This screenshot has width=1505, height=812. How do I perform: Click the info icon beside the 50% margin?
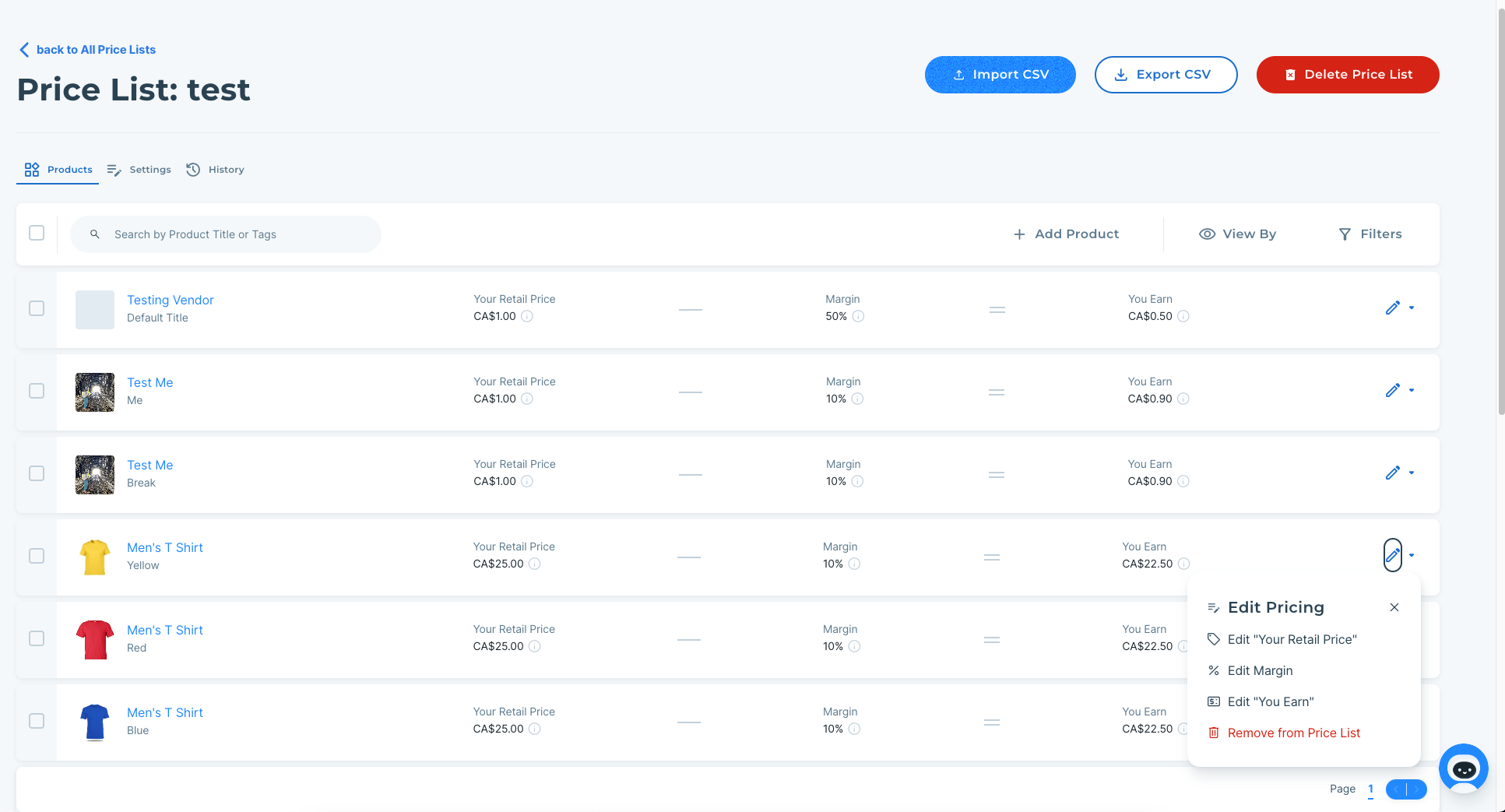858,316
